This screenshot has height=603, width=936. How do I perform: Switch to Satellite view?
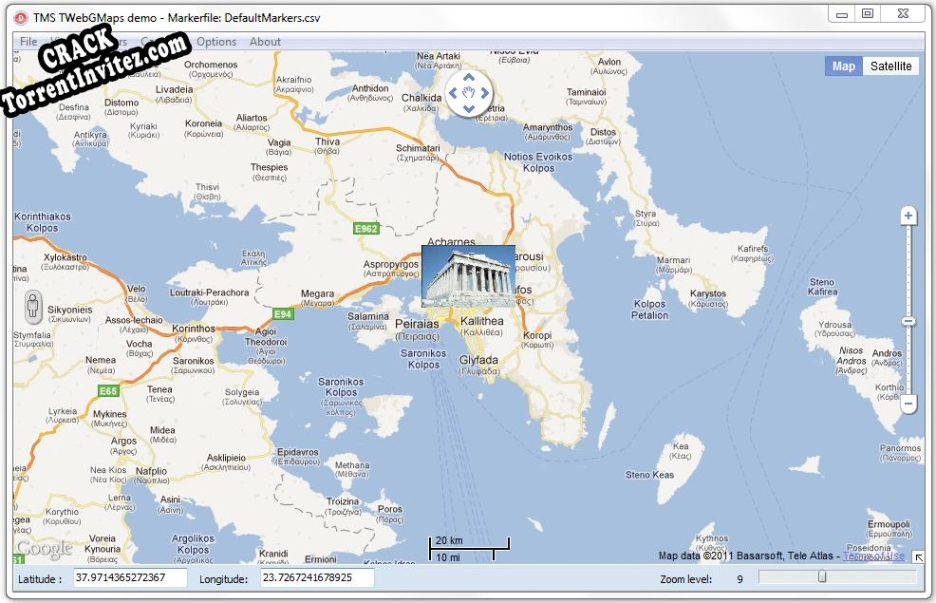[x=891, y=66]
